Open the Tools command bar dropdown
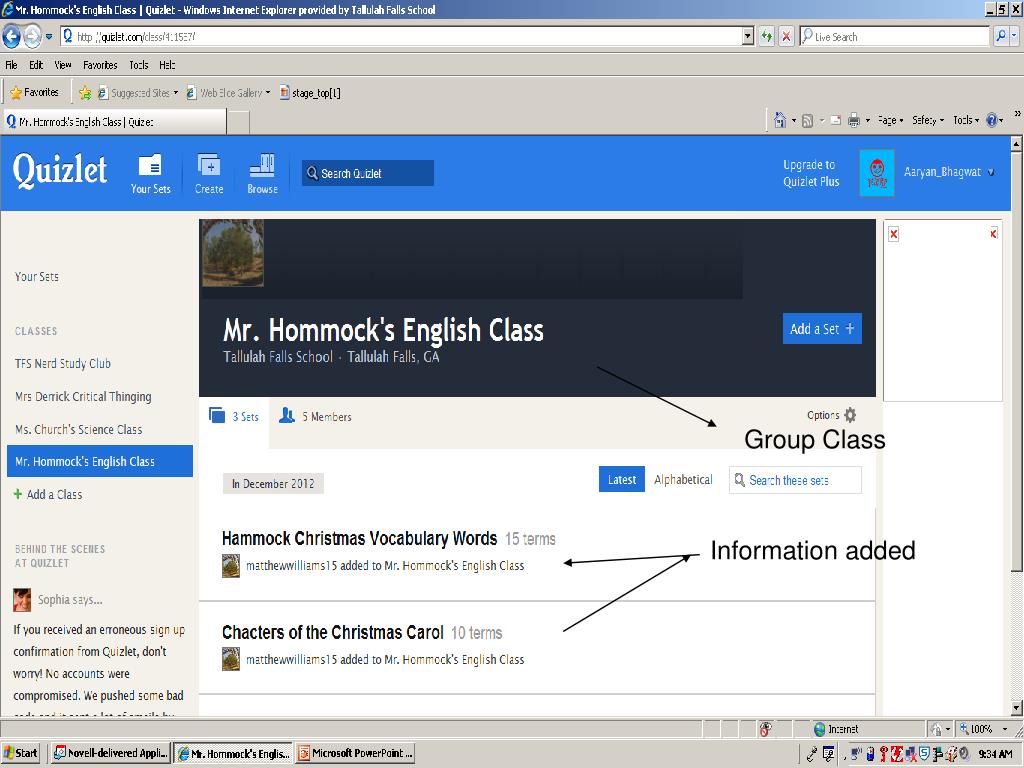This screenshot has width=1024, height=768. click(966, 120)
